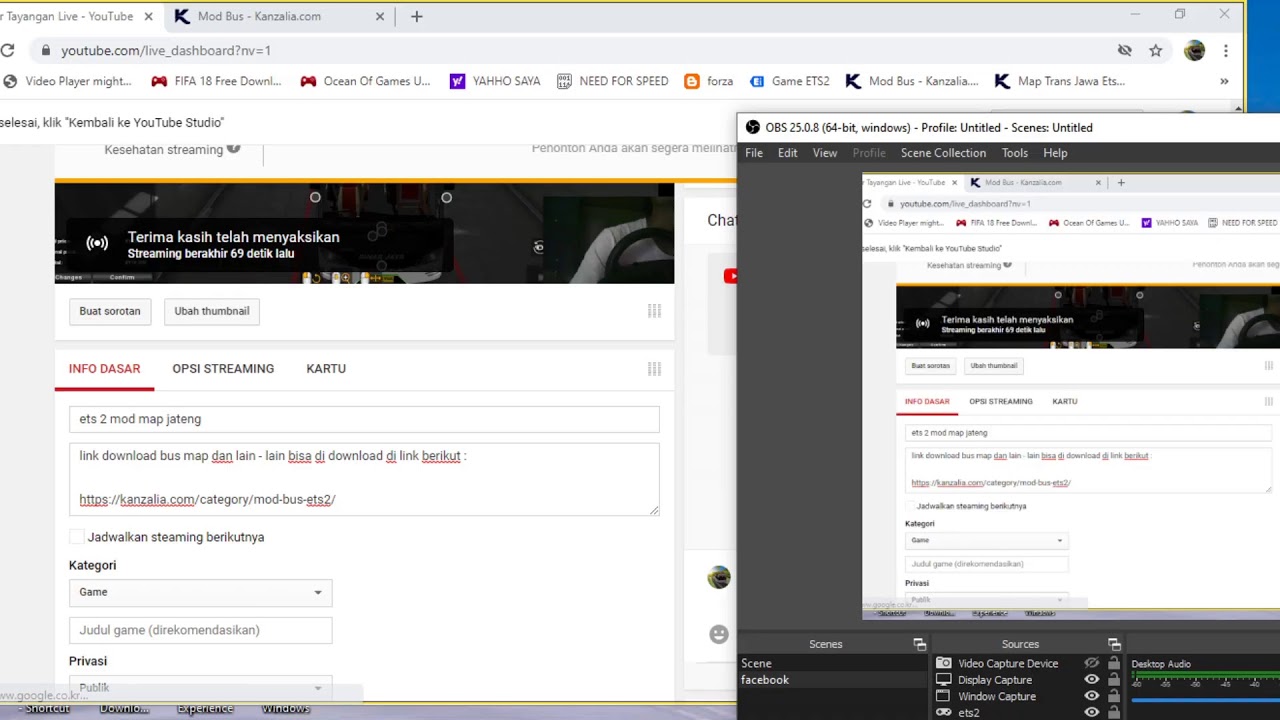Click the Window Capture source icon
This screenshot has width=1280, height=720.
pos(943,696)
